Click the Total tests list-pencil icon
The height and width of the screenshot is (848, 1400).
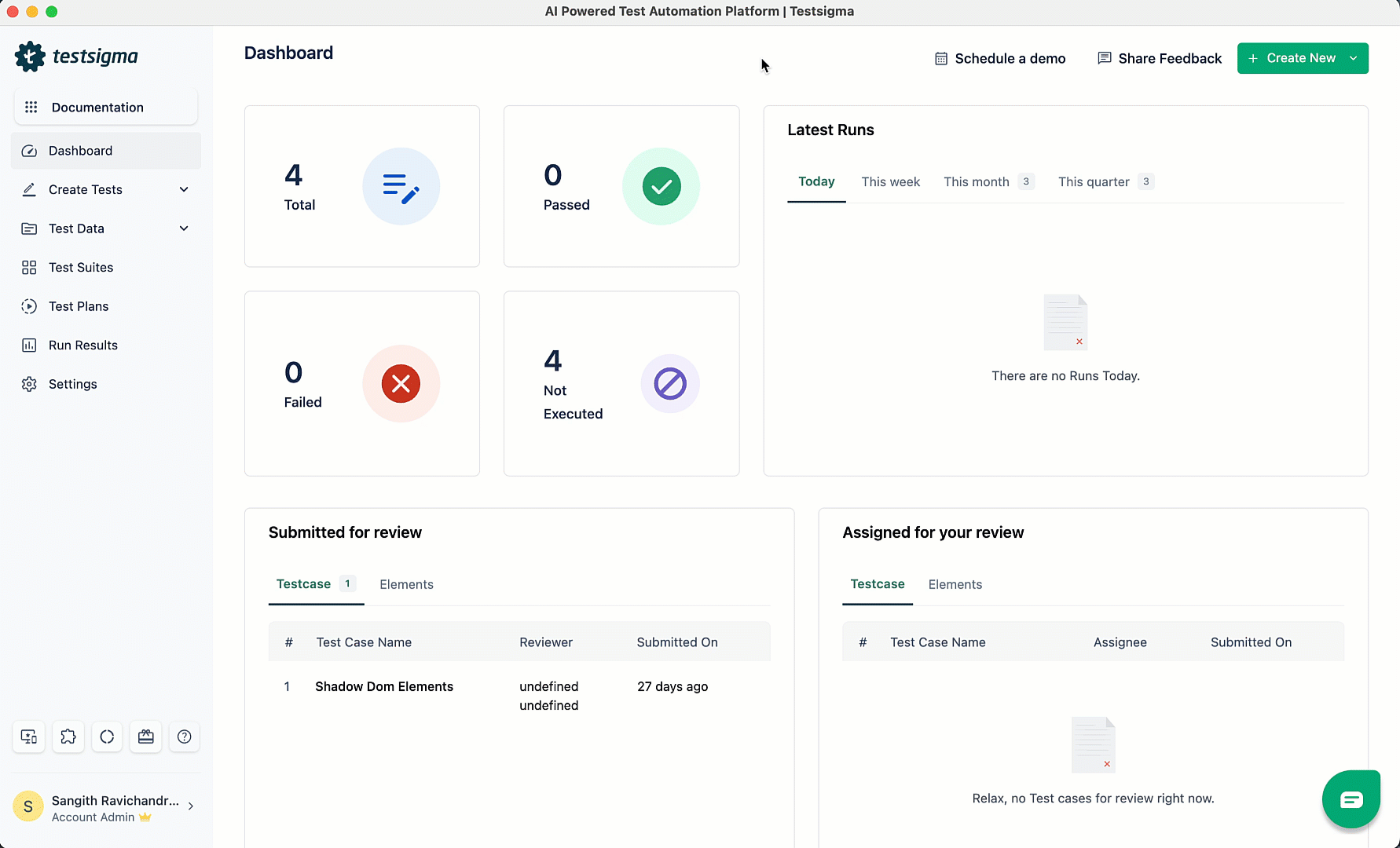[x=401, y=187]
